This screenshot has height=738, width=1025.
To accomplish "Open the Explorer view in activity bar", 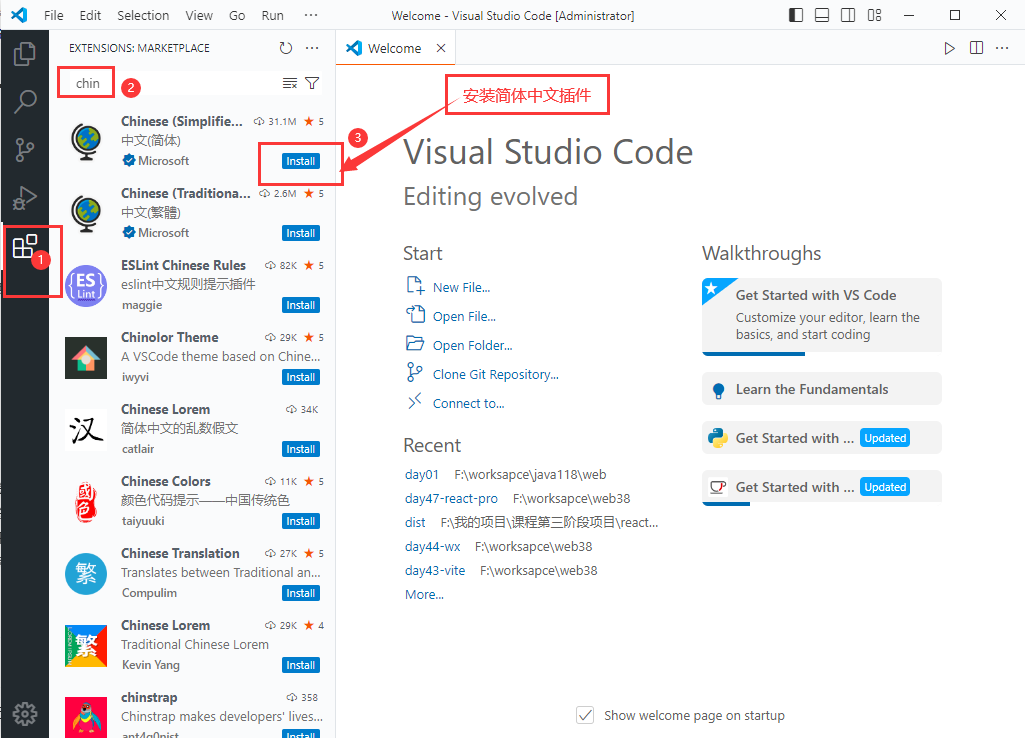I will point(25,54).
